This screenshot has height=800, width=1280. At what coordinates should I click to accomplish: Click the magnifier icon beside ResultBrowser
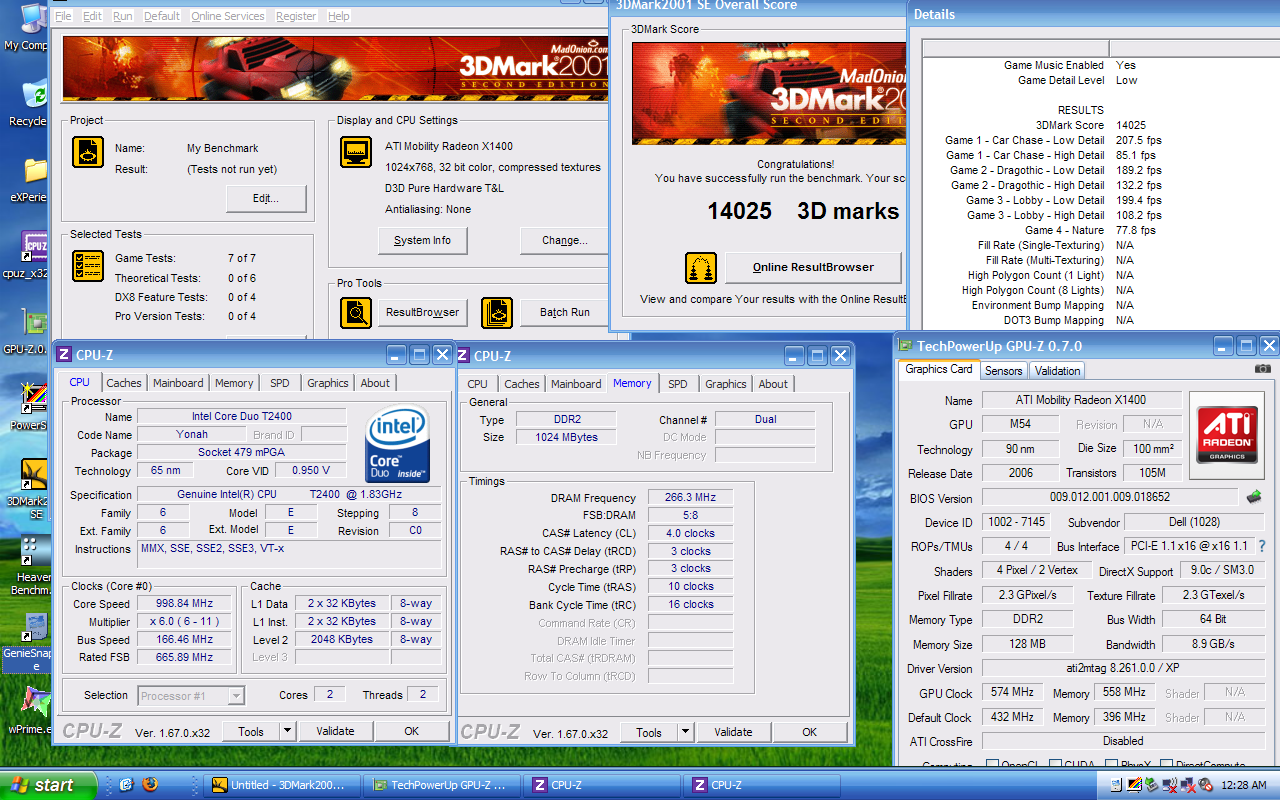355,312
